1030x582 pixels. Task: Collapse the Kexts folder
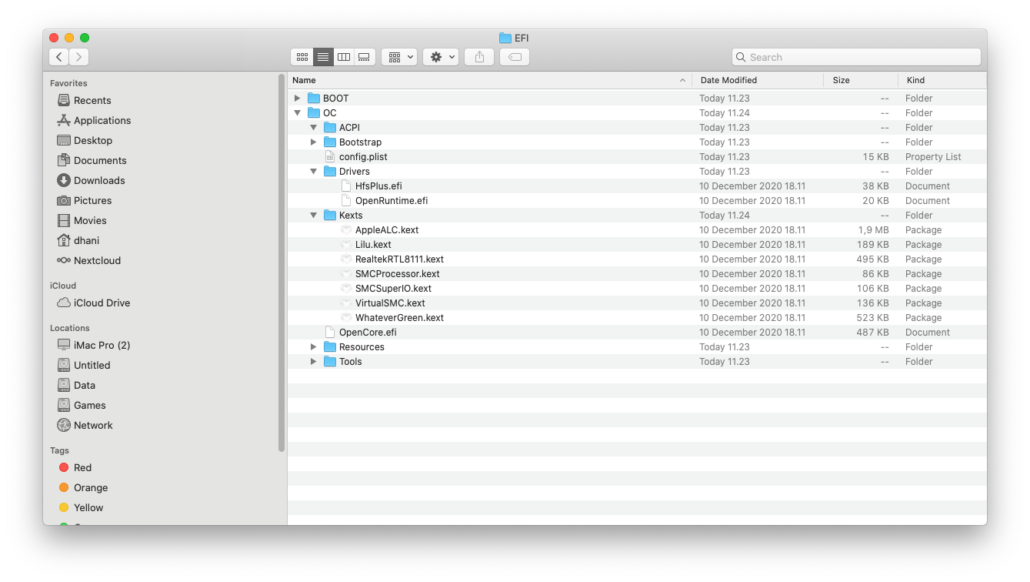[x=313, y=215]
